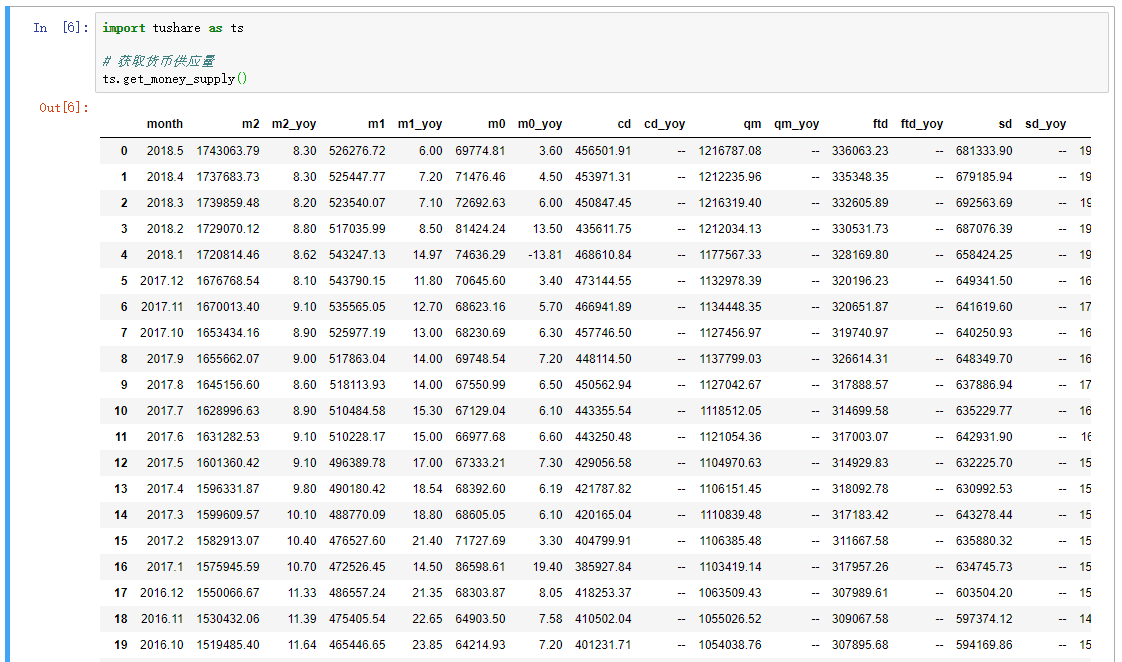1122x662 pixels.
Task: Select the row with index 0
Action: [595, 151]
